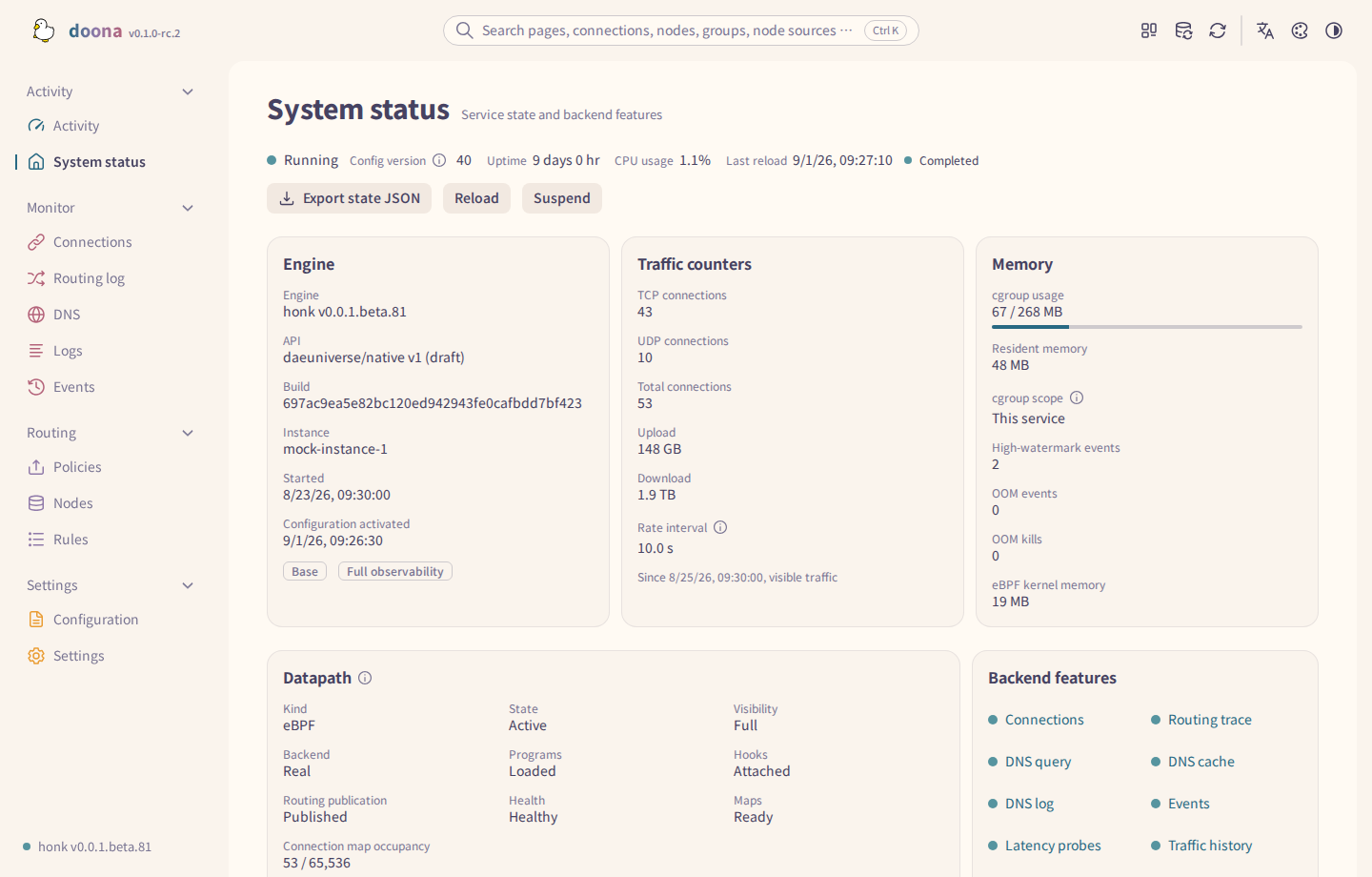
Task: Click the Datapath info icon
Action: (x=365, y=678)
